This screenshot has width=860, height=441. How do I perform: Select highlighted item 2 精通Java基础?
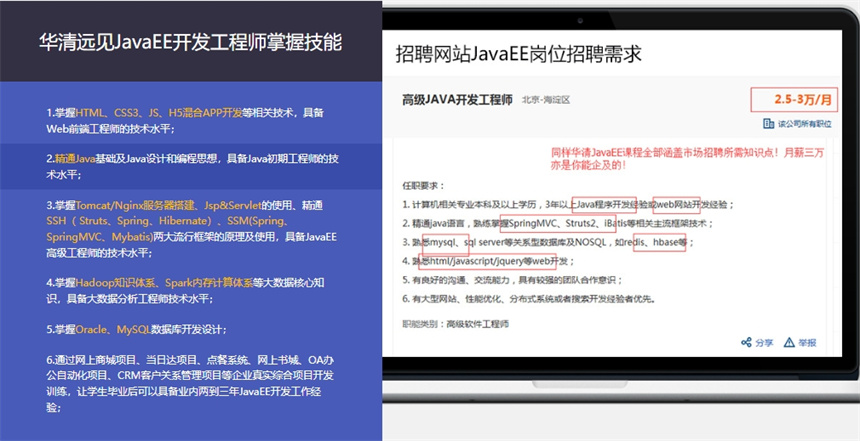pyautogui.click(x=192, y=166)
